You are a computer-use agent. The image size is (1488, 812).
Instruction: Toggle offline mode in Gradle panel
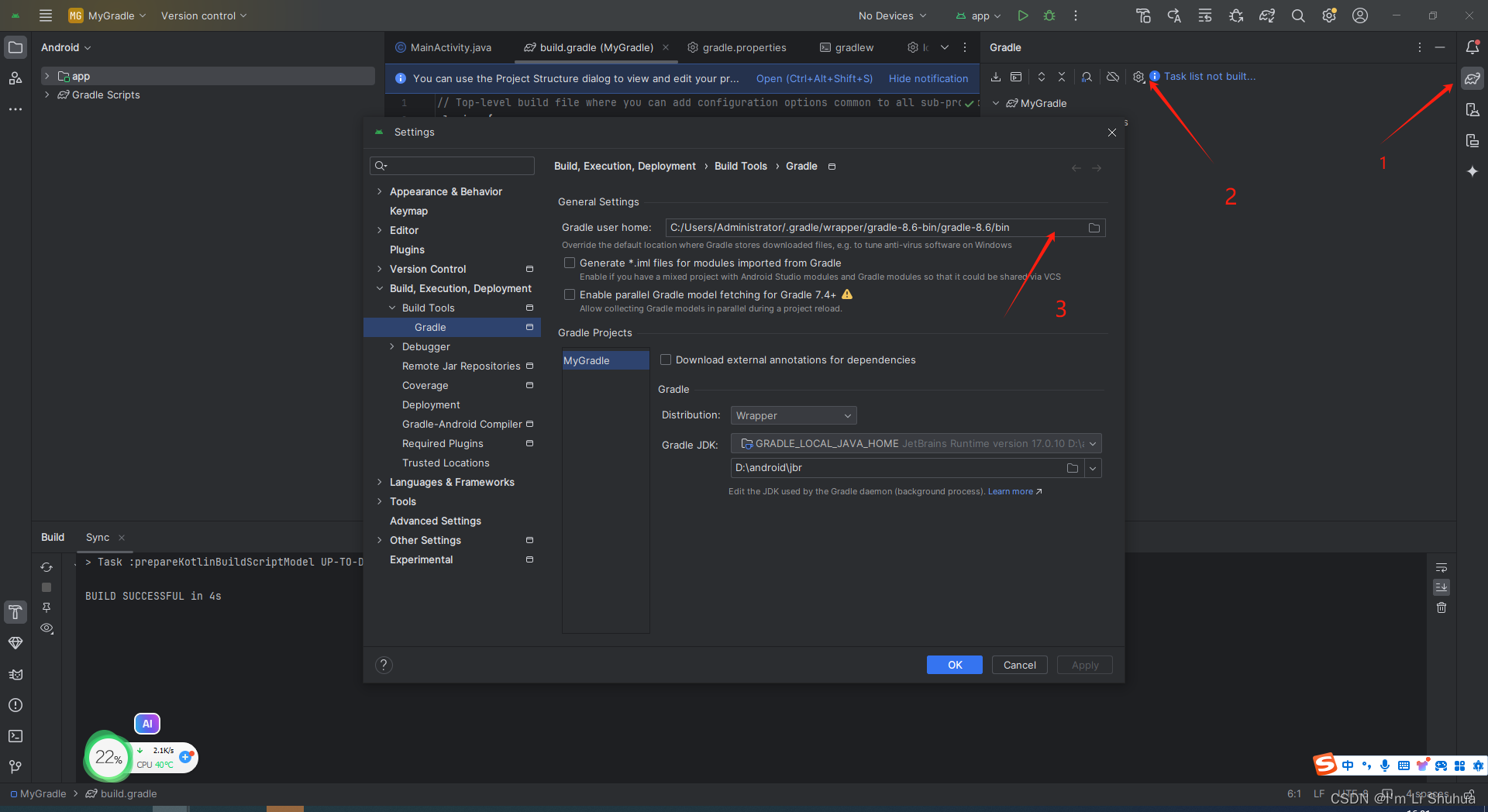click(x=1112, y=77)
